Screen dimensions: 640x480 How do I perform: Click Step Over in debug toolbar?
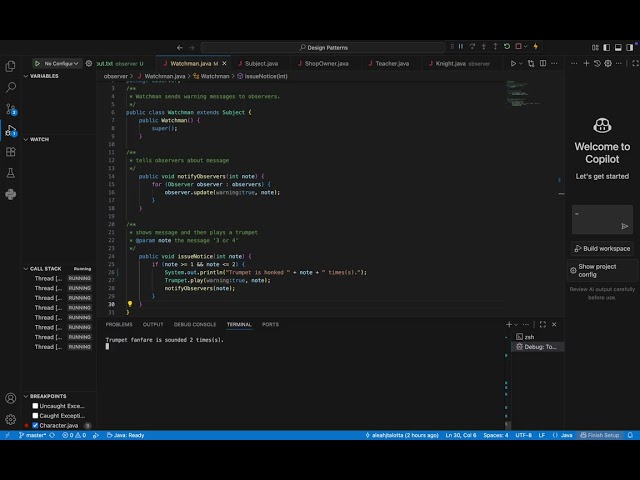pyautogui.click(x=472, y=47)
